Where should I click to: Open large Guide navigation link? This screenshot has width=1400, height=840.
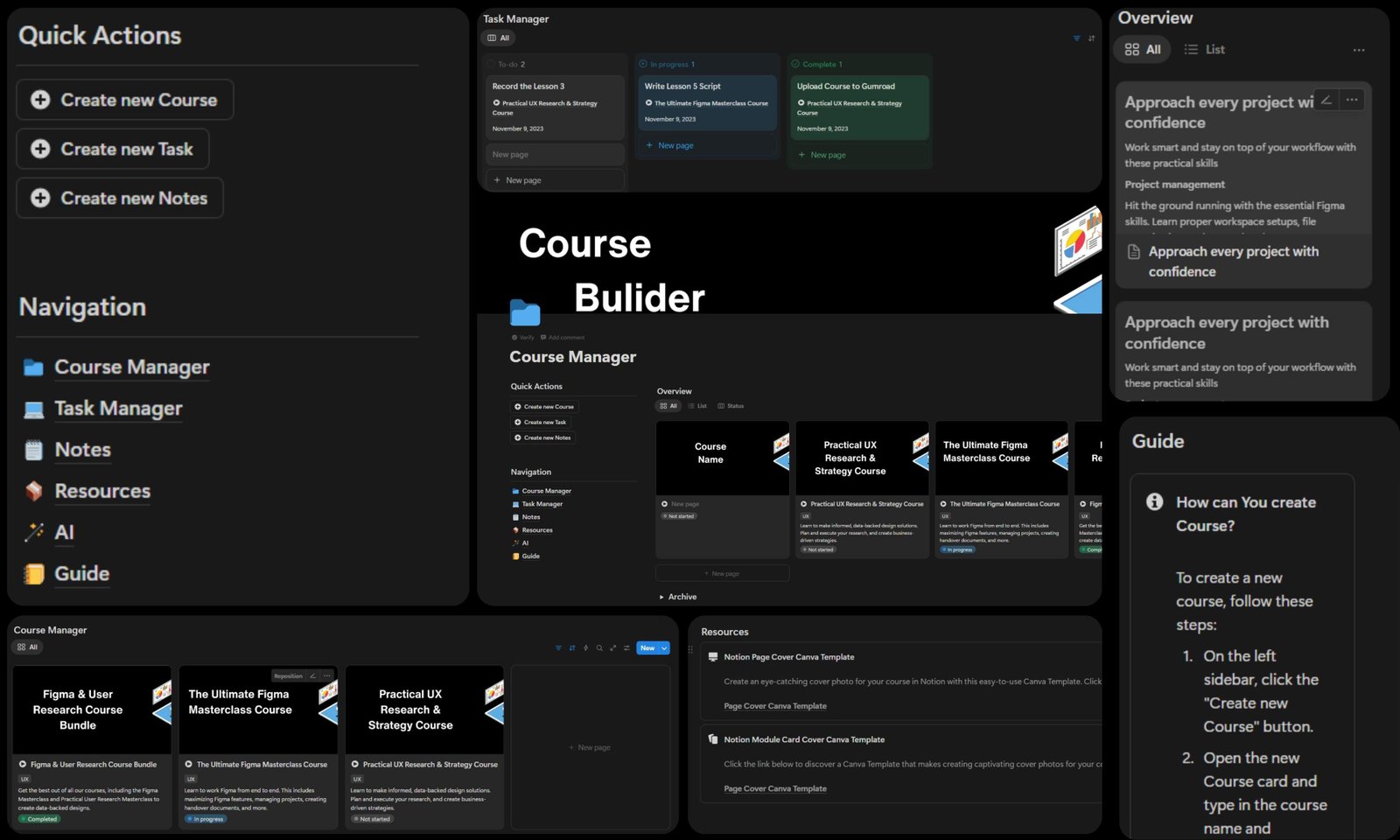pos(82,573)
